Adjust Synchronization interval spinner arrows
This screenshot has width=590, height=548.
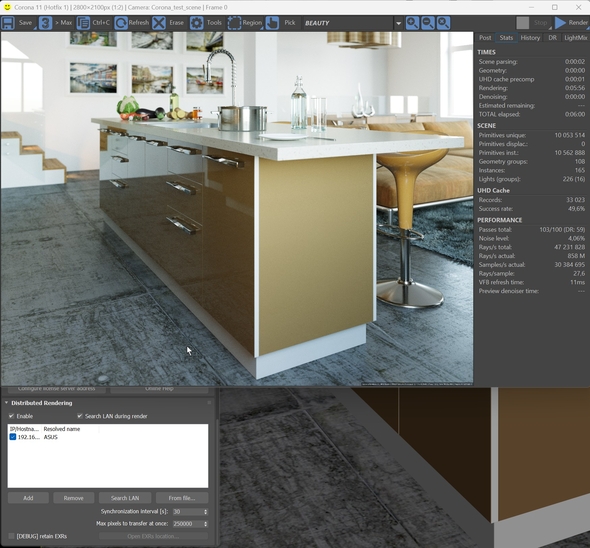(205, 512)
